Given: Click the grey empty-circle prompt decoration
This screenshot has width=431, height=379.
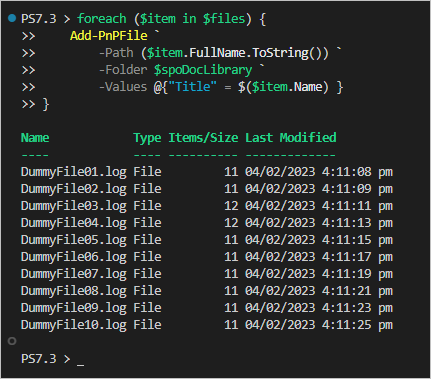Looking at the screenshot, I should (x=12, y=341).
